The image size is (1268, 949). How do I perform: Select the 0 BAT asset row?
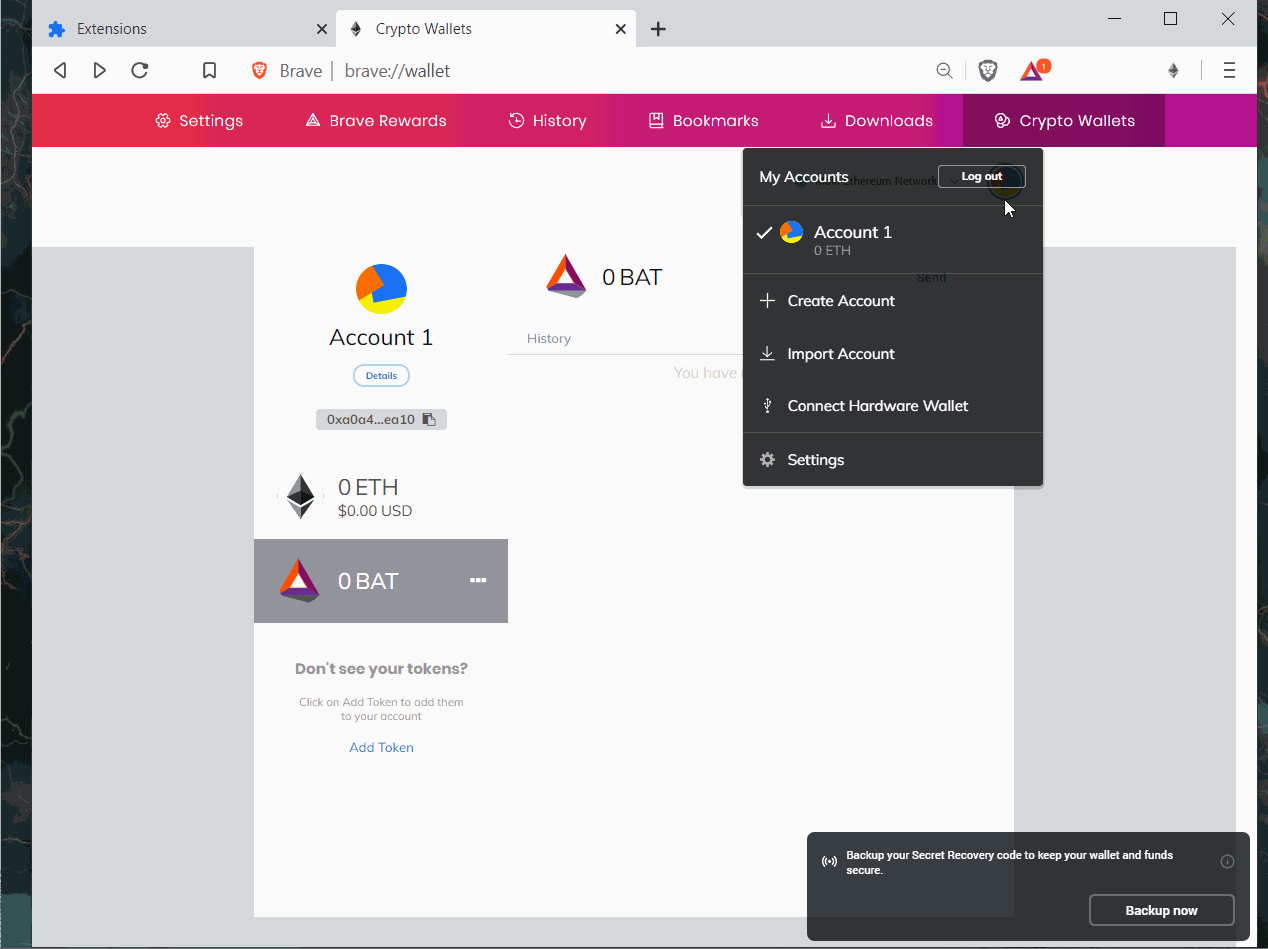tap(381, 581)
